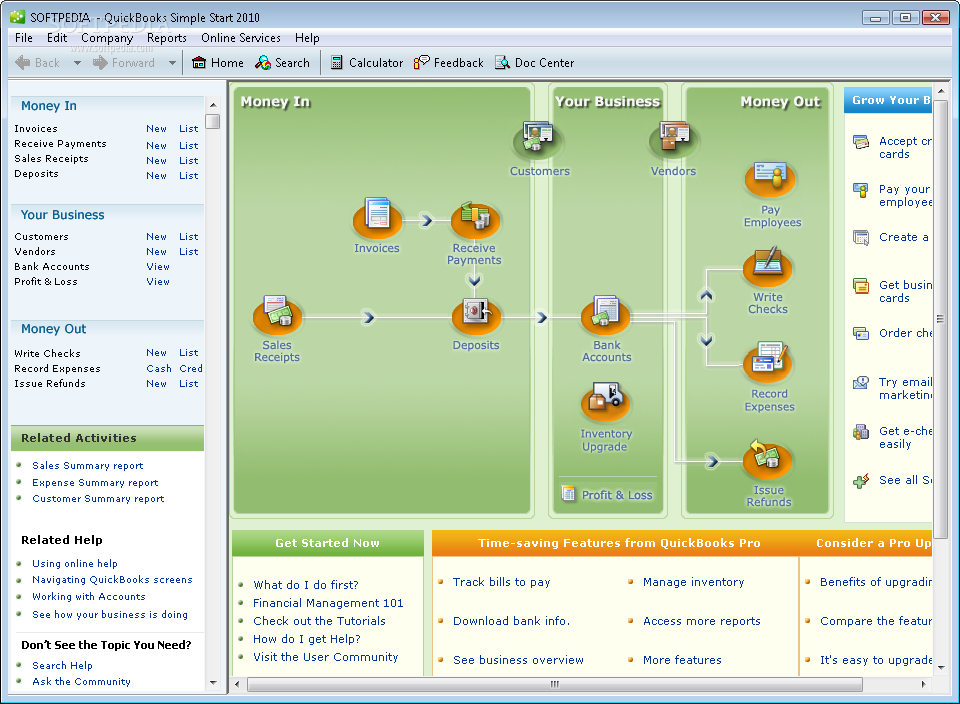The image size is (960, 704).
Task: Click List next to Receive Payments
Action: [189, 146]
